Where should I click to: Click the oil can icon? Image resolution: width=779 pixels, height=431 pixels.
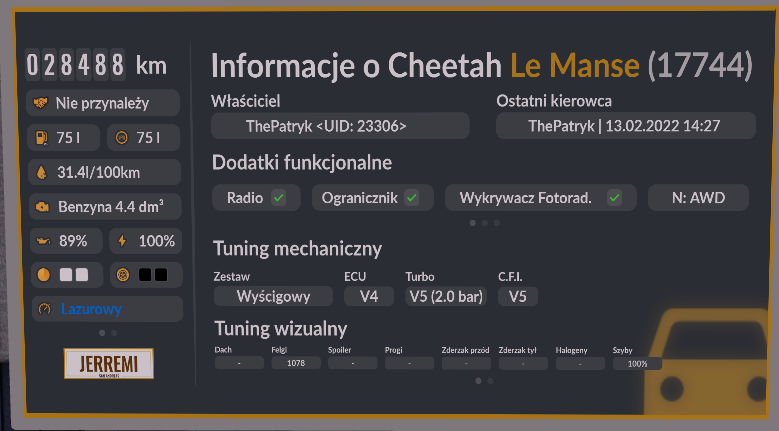pos(44,241)
